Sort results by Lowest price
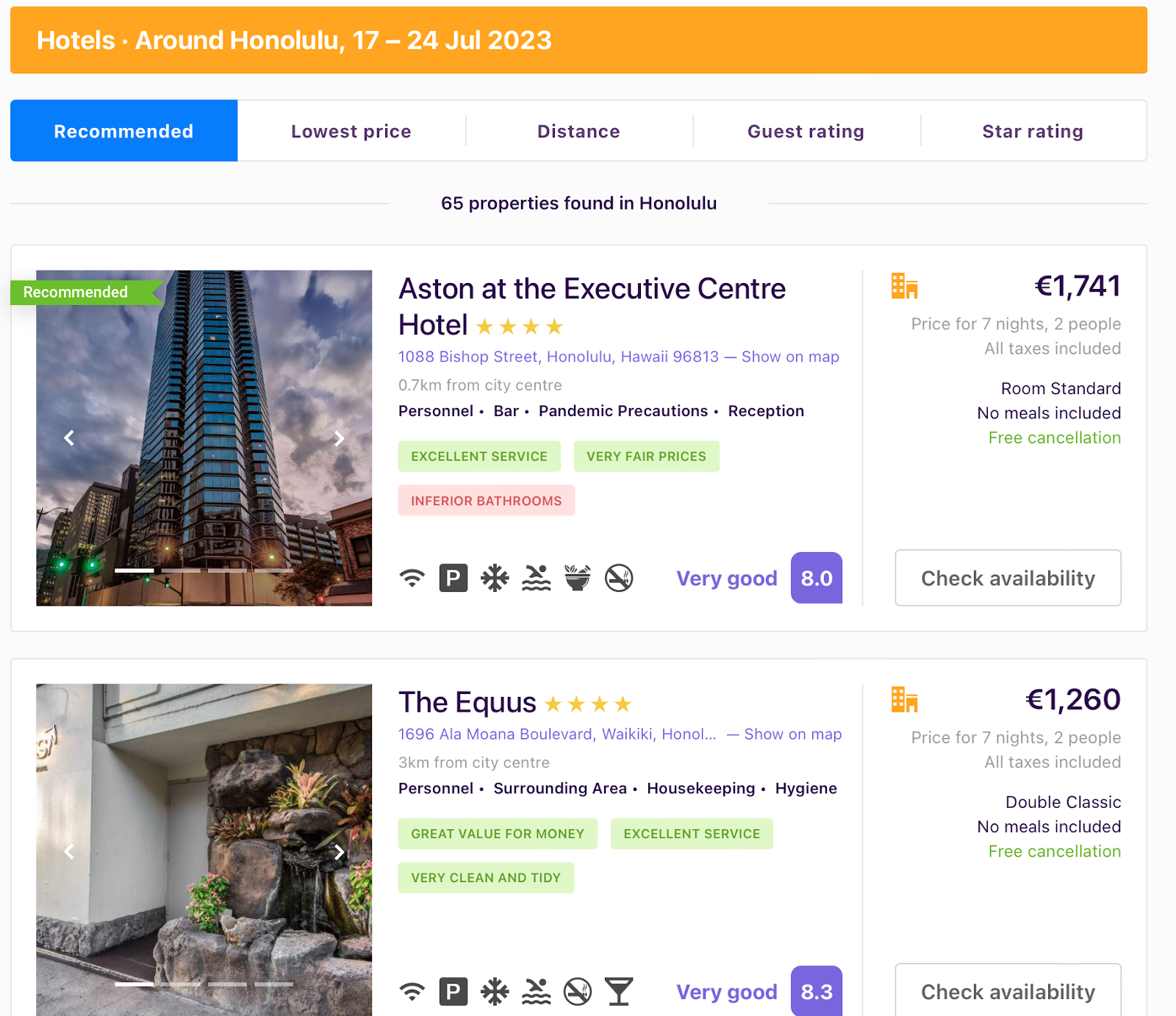Screen dimensions: 1176x1016 tap(351, 131)
